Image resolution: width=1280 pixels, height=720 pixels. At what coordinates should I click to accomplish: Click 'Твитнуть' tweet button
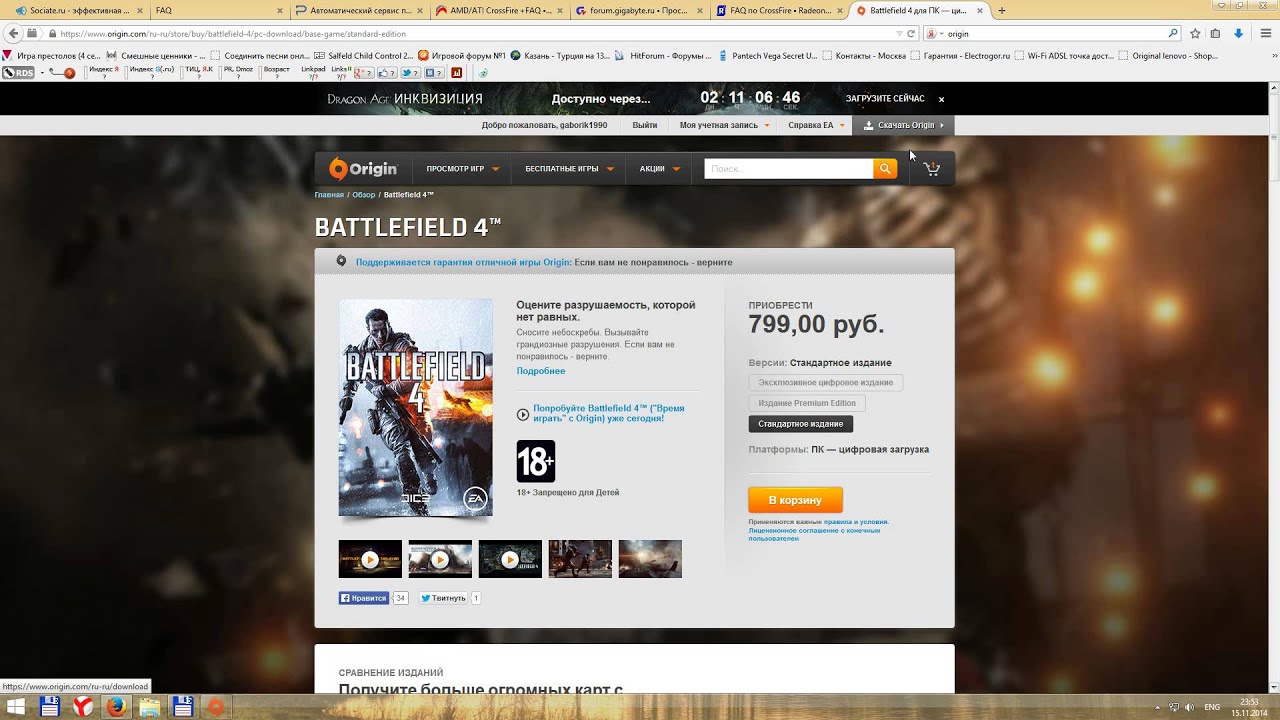(x=443, y=598)
